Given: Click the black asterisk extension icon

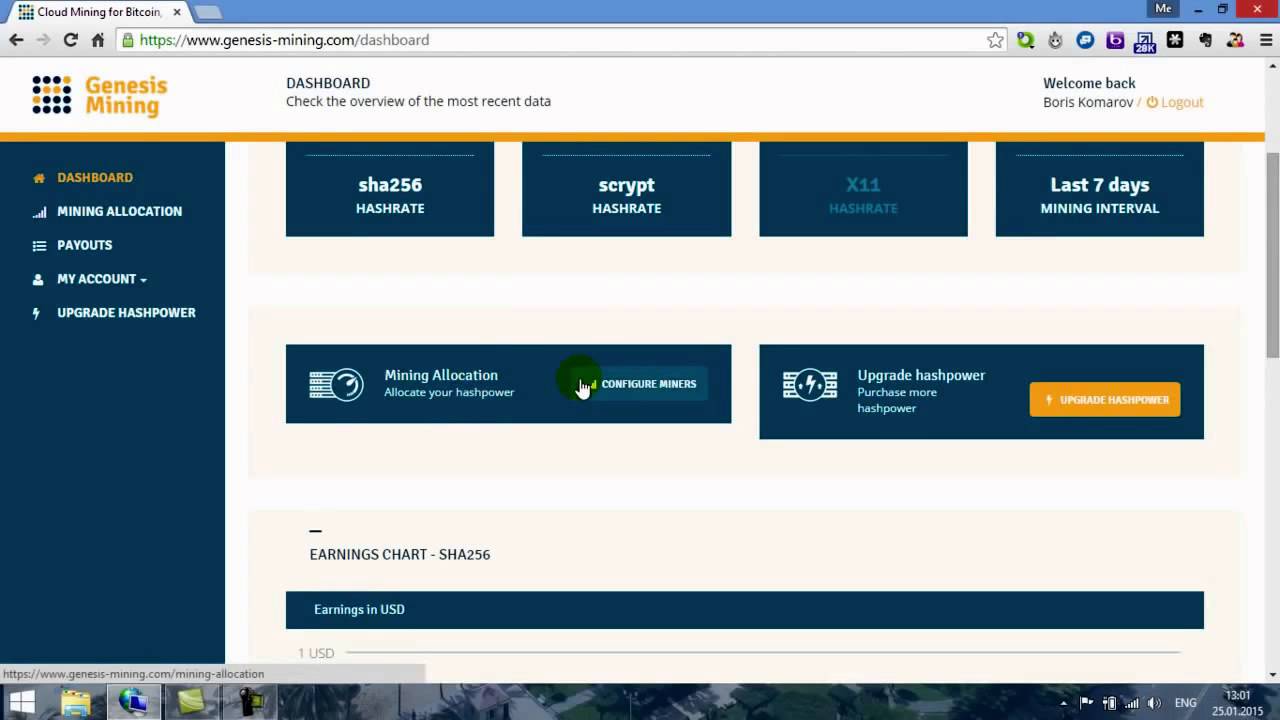Looking at the screenshot, I should tap(1175, 40).
